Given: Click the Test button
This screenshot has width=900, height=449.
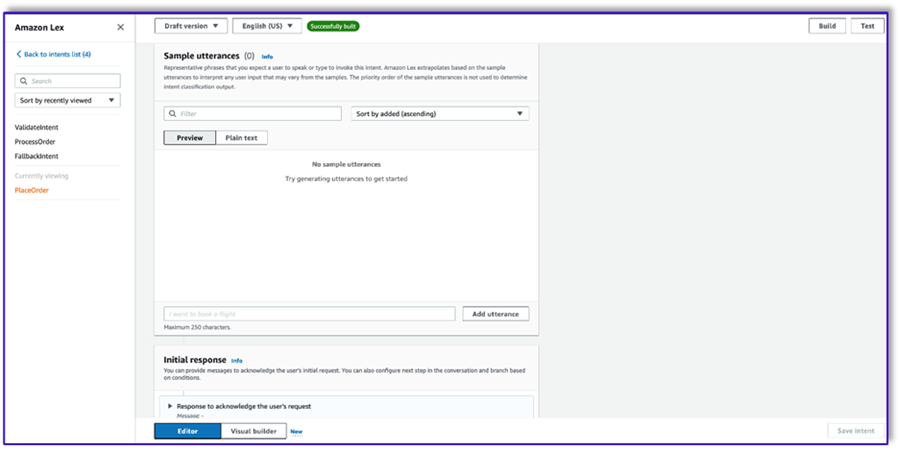Looking at the screenshot, I should pyautogui.click(x=867, y=26).
